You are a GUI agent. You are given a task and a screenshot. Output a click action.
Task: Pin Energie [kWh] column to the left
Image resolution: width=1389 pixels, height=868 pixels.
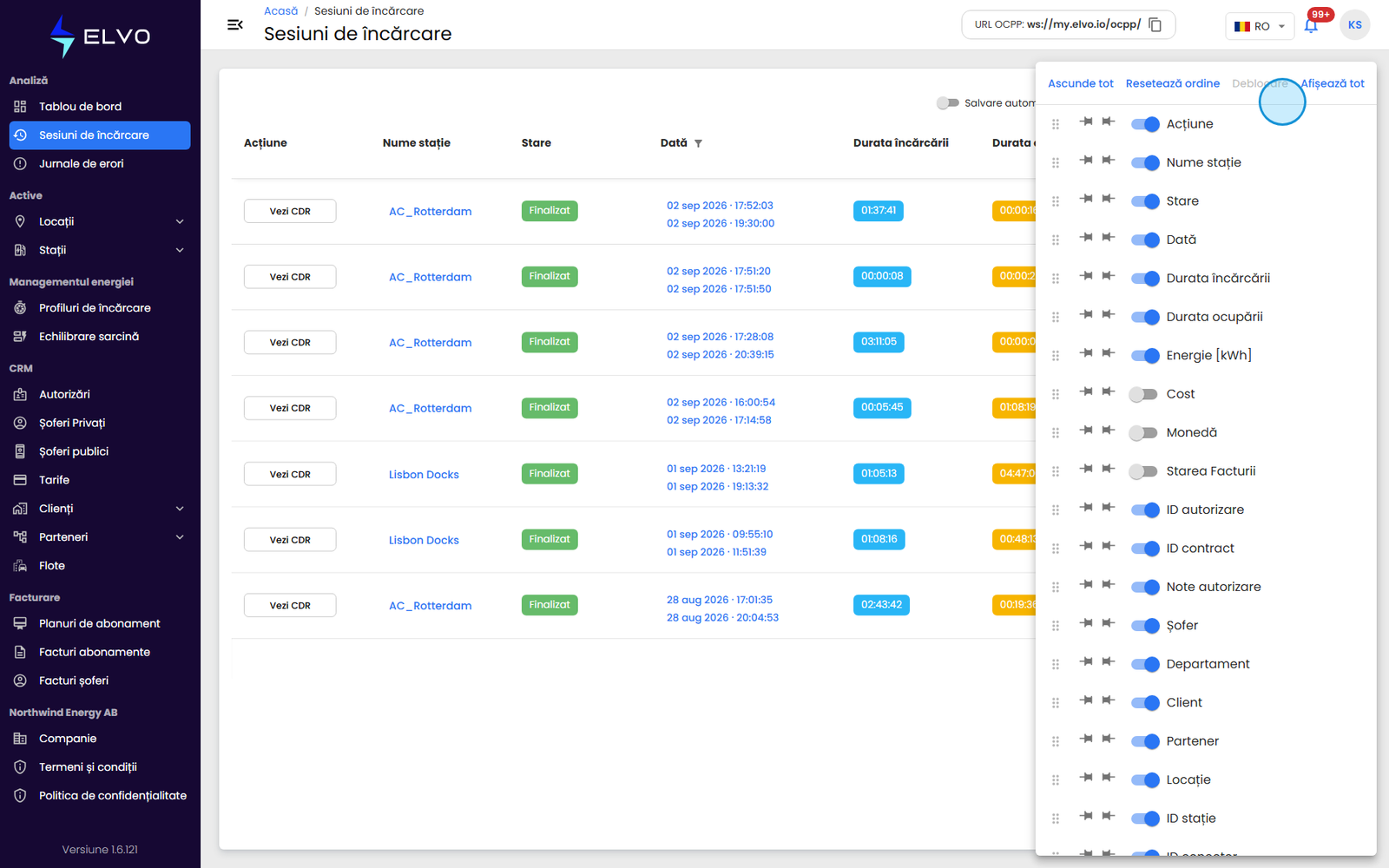[x=1086, y=353]
